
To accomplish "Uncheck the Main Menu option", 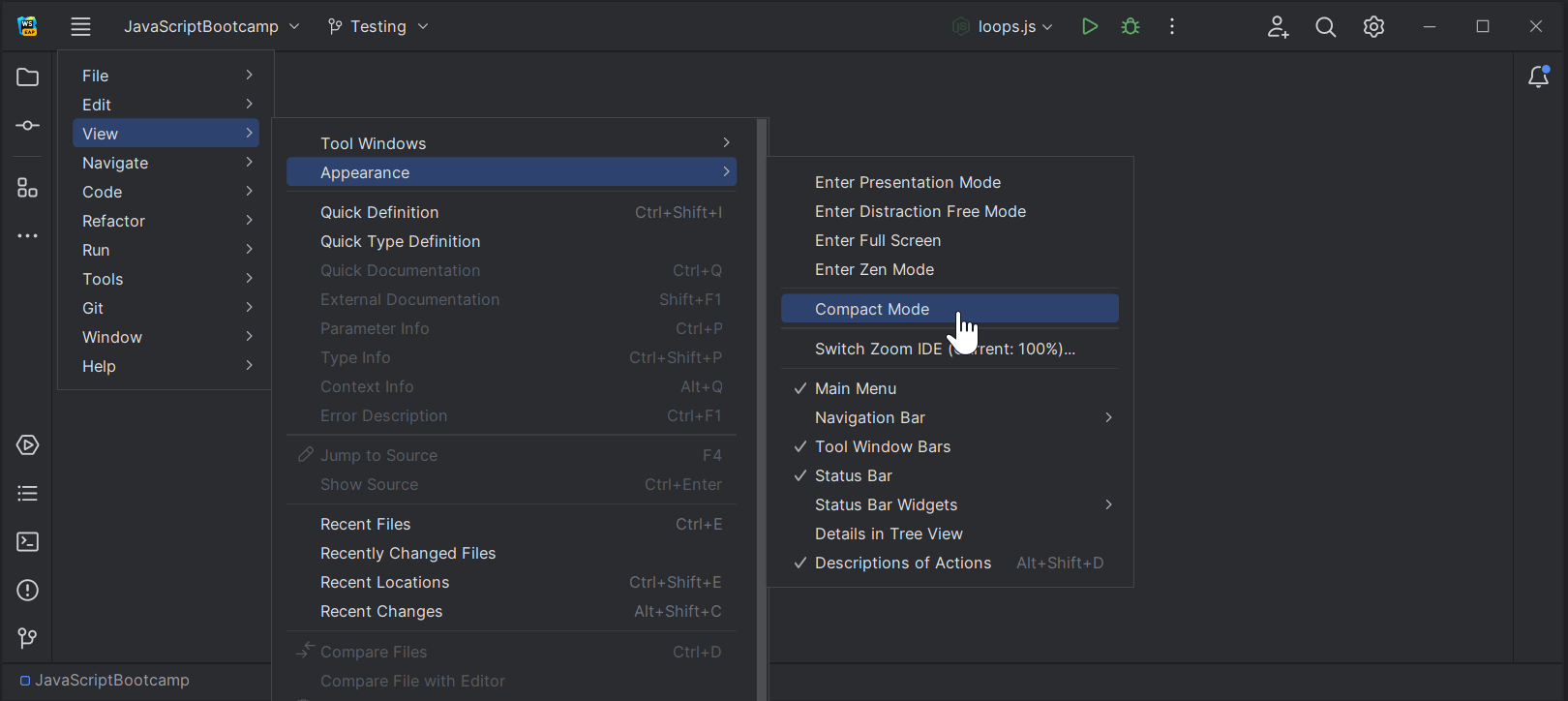I will point(855,388).
